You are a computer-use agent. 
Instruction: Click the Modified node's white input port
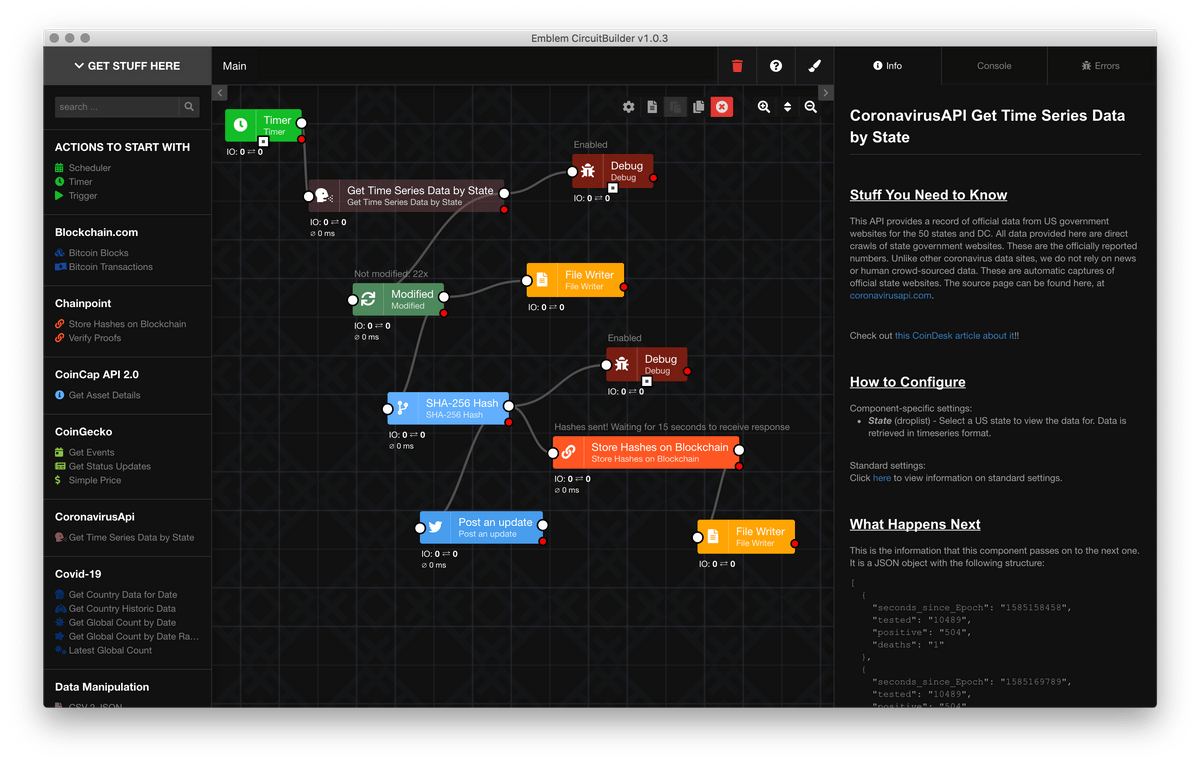pyautogui.click(x=354, y=299)
